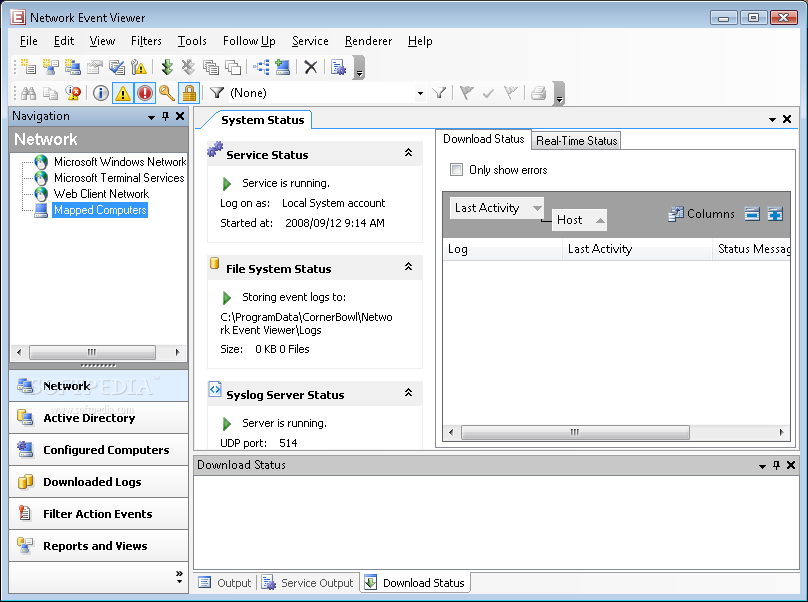Image resolution: width=808 pixels, height=602 pixels.
Task: Open the Navigation panel dropdown arrow
Action: click(151, 117)
